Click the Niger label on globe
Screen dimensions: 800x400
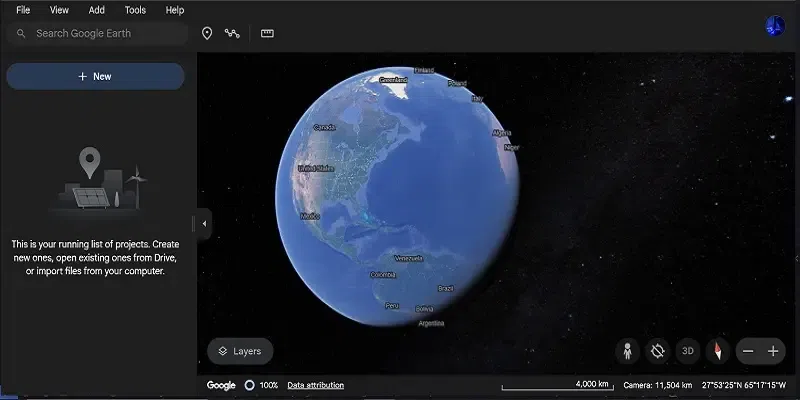click(512, 147)
